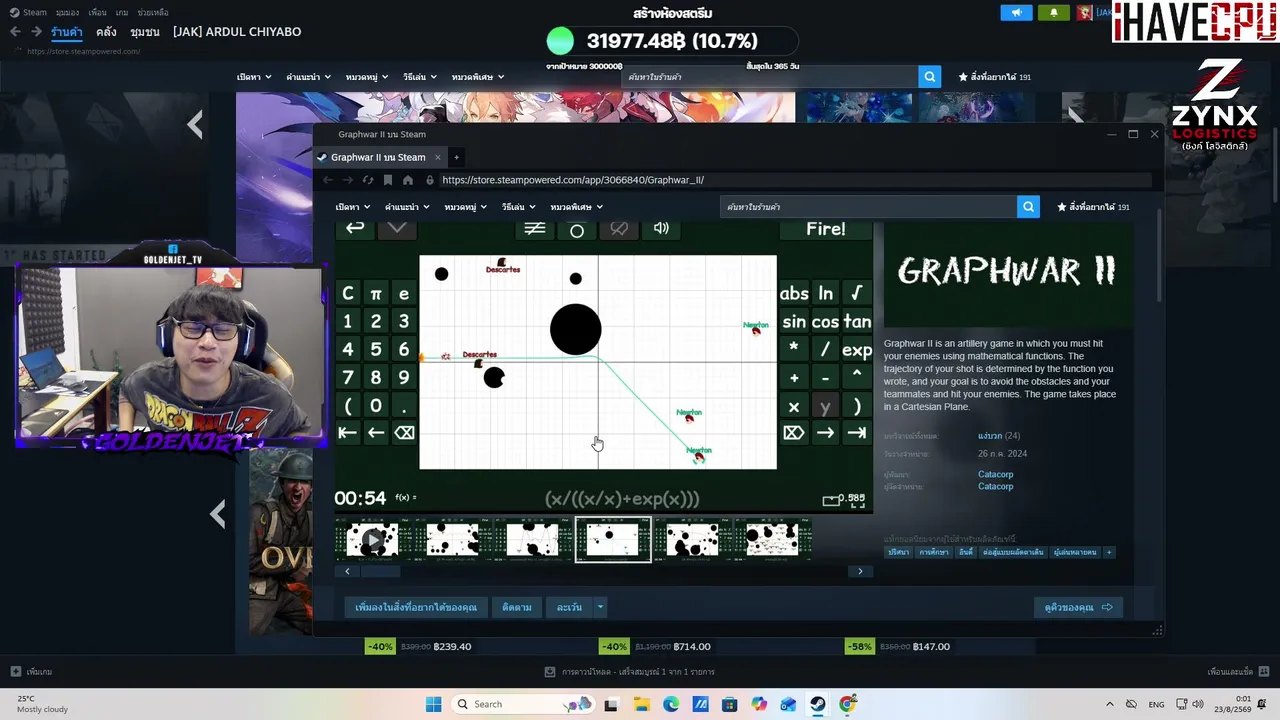1280x720 pixels.
Task: Open หมวดพิเศษ dropdown in popup store menu
Action: (577, 207)
